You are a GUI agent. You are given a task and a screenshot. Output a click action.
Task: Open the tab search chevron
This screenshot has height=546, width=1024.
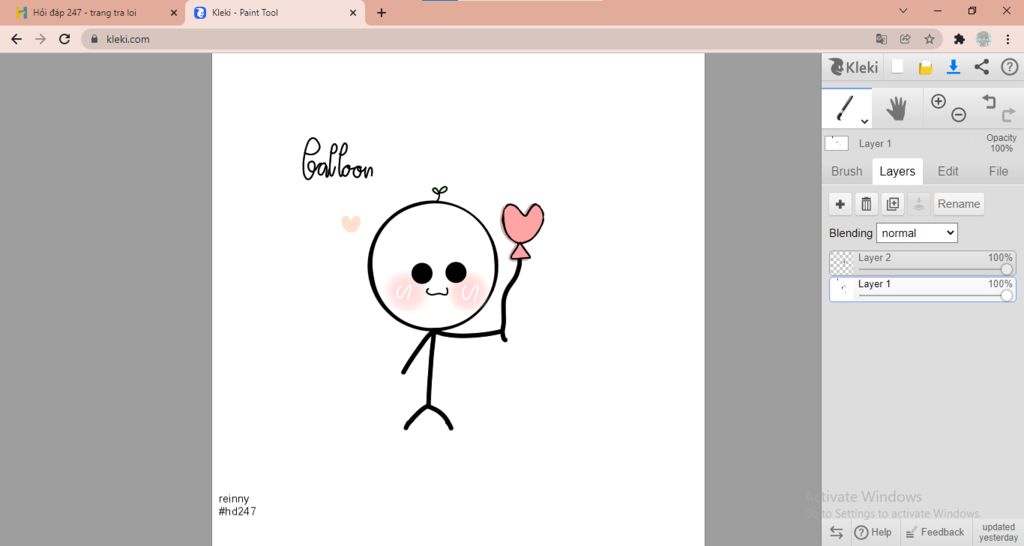903,10
